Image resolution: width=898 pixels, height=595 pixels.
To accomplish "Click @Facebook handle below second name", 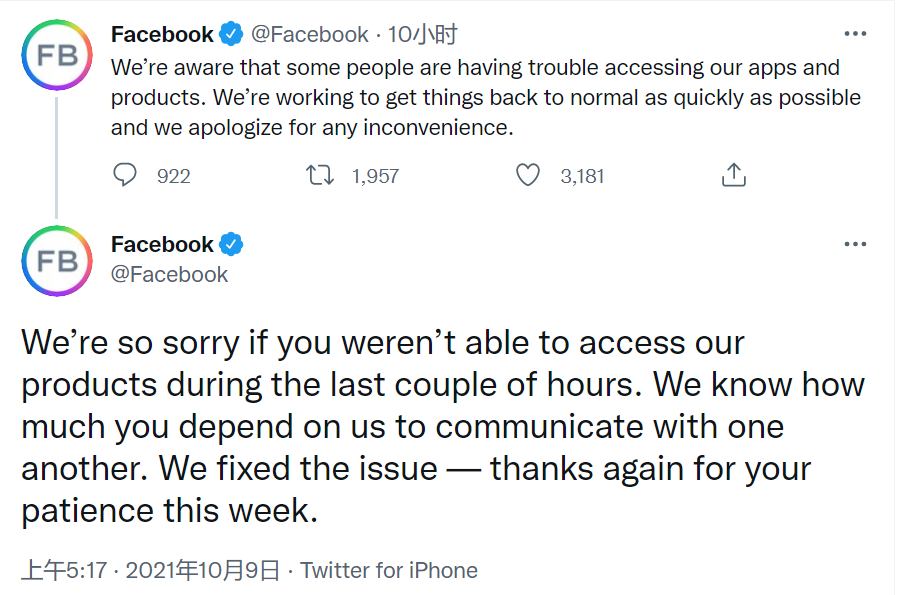I will click(x=170, y=274).
